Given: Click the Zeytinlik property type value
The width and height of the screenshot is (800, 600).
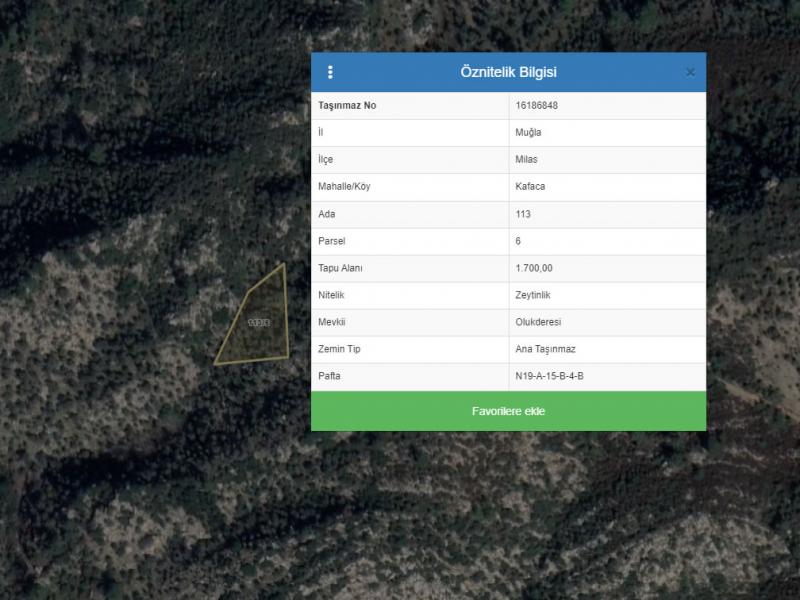Looking at the screenshot, I should 534,295.
